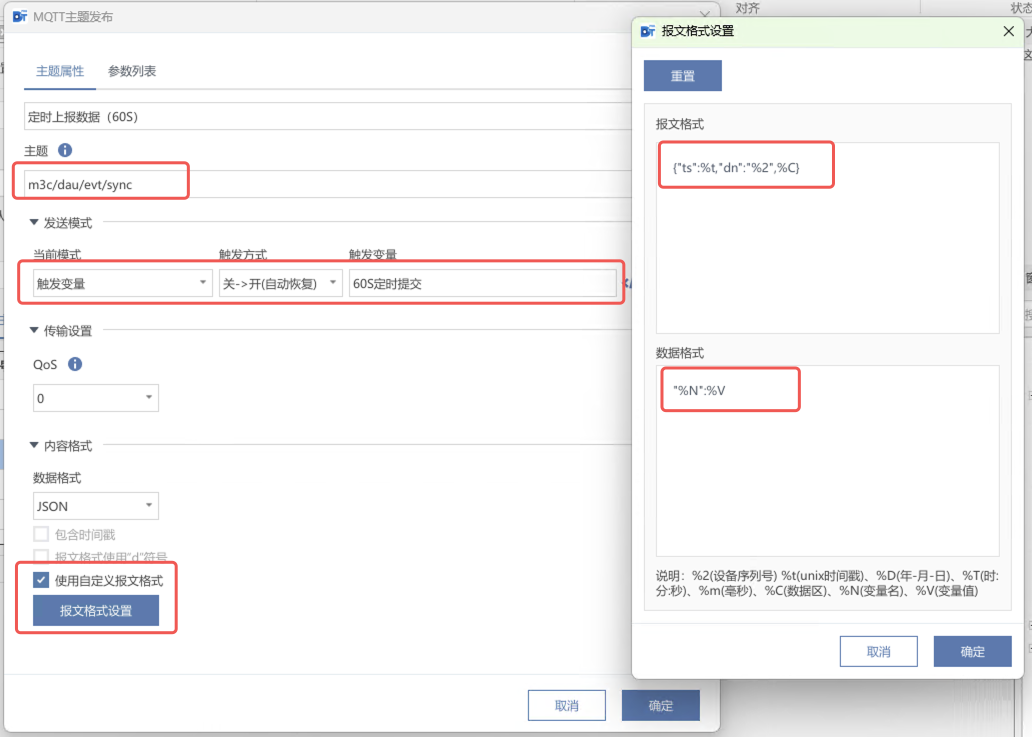The image size is (1032, 737).
Task: Click the DT logo in MQTT主题发布 title
Action: point(20,16)
